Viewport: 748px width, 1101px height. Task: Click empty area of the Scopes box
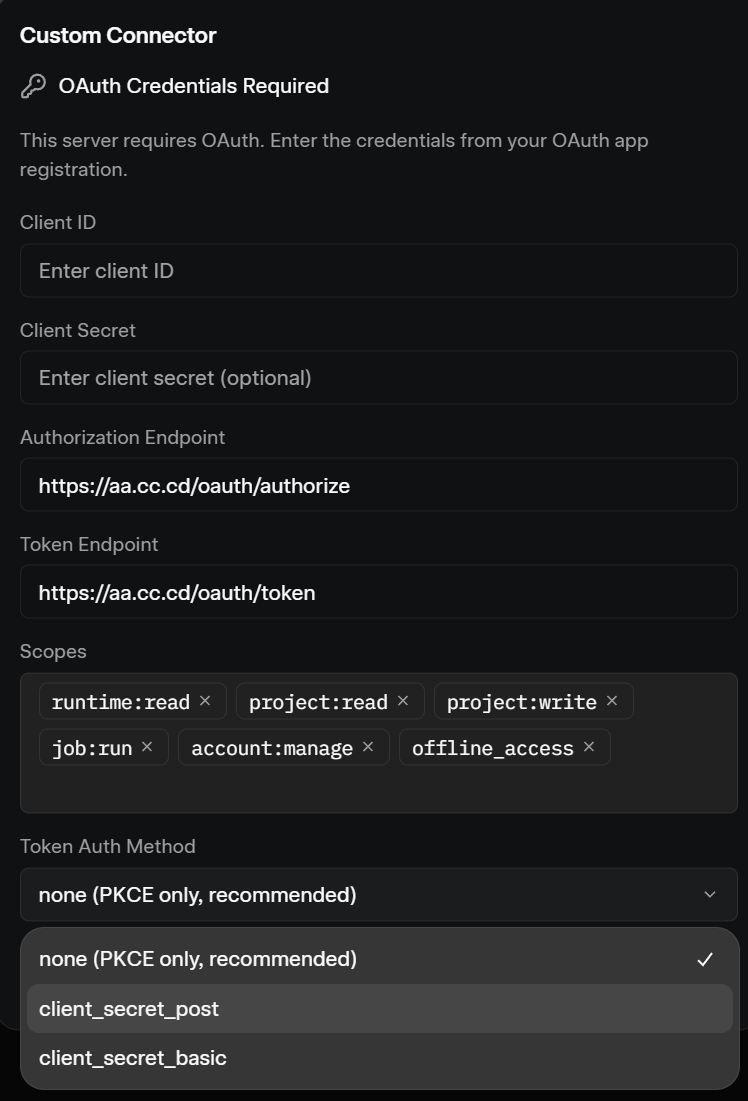tap(379, 790)
